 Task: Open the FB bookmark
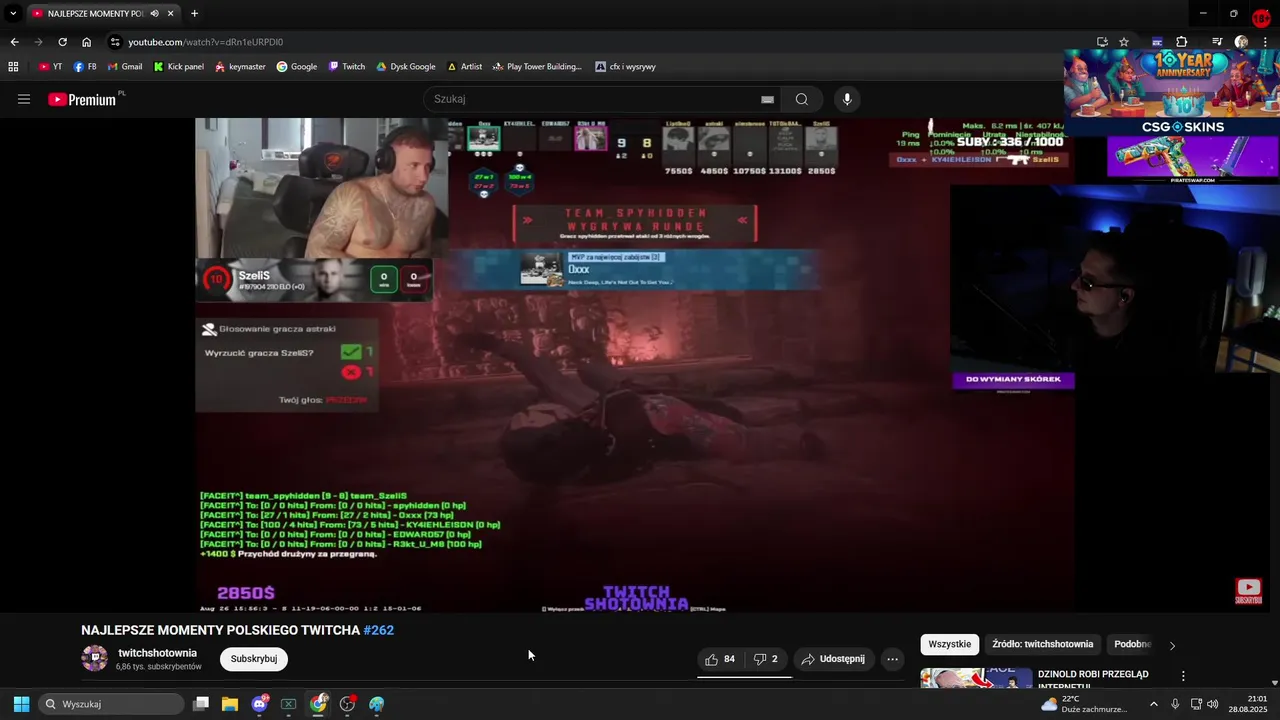coord(85,67)
